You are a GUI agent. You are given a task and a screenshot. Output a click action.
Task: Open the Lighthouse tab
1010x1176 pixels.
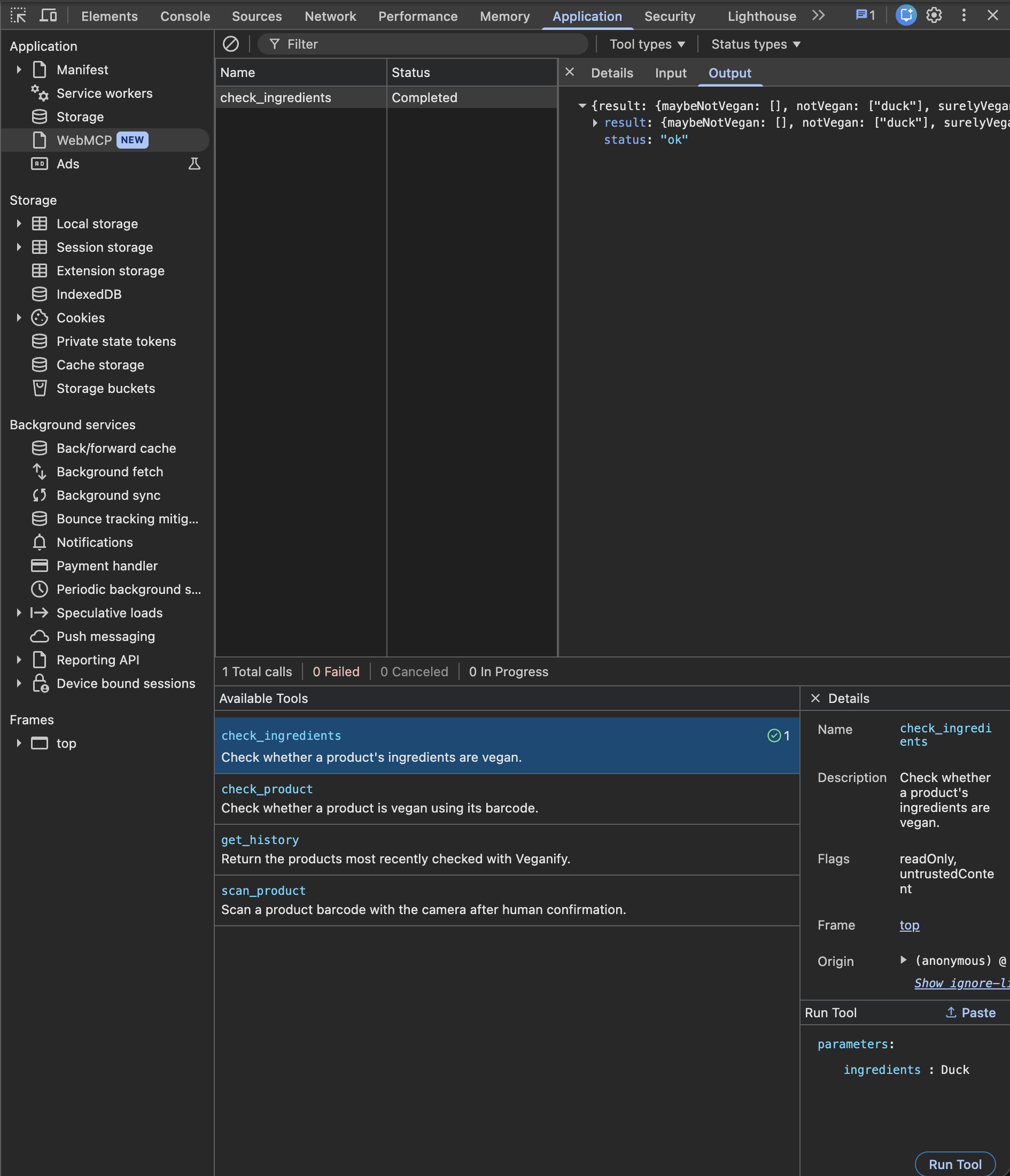click(762, 16)
